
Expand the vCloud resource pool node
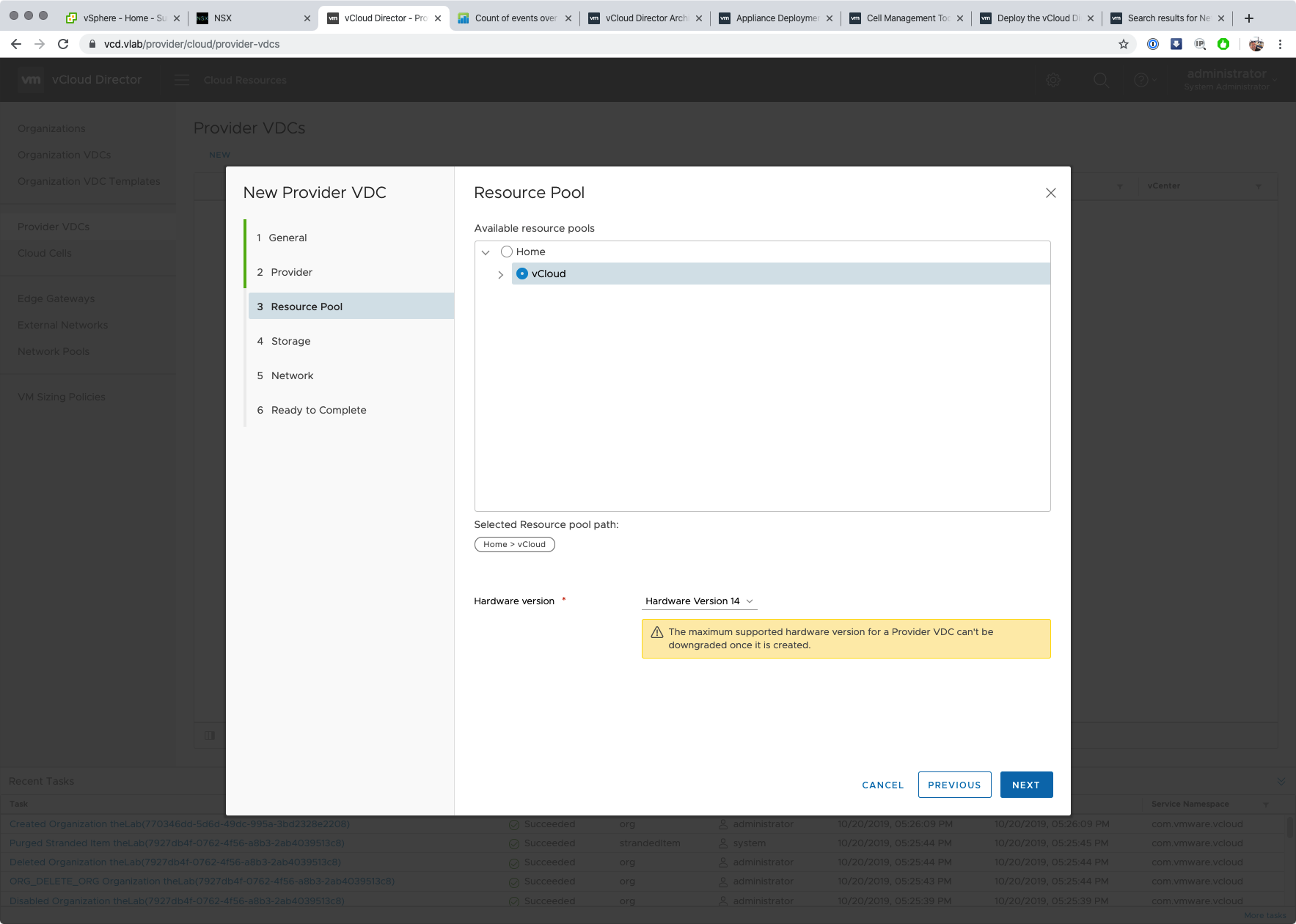click(x=501, y=274)
